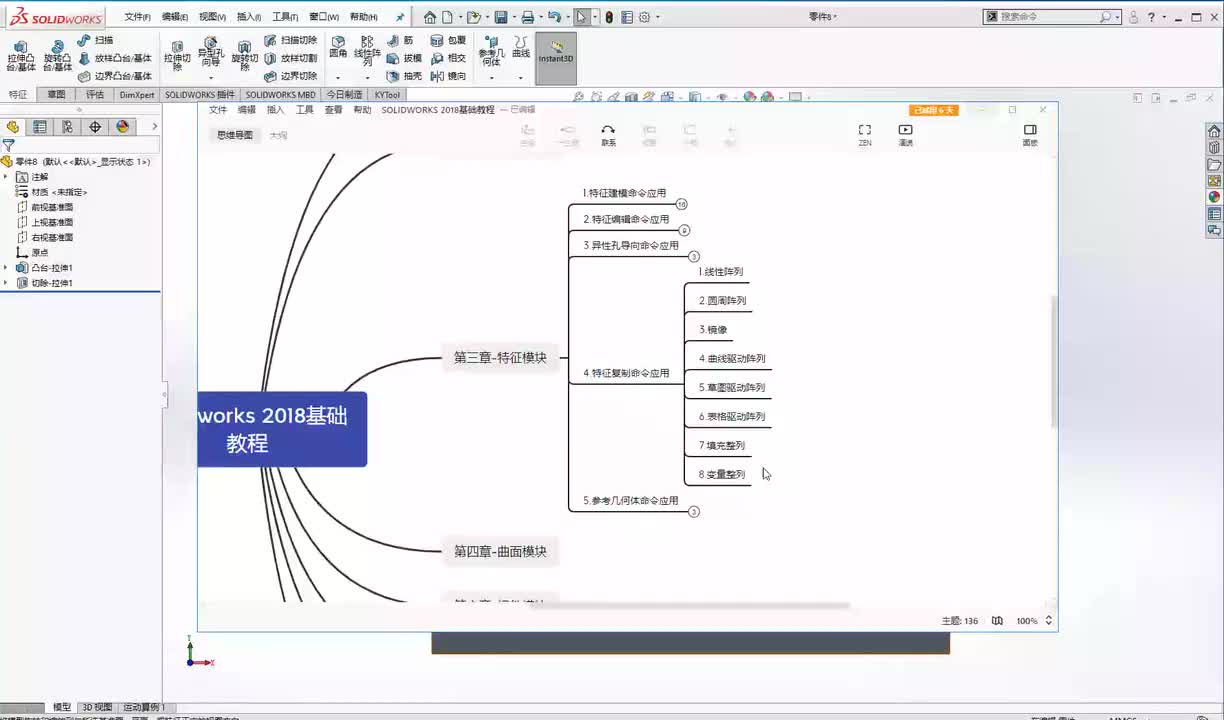Open the dropdown arrow under 圆角

pyautogui.click(x=338, y=78)
